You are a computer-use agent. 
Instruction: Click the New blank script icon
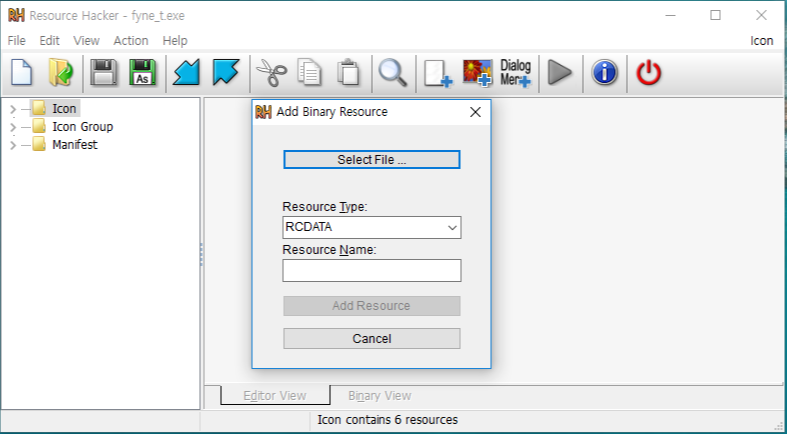coord(22,73)
